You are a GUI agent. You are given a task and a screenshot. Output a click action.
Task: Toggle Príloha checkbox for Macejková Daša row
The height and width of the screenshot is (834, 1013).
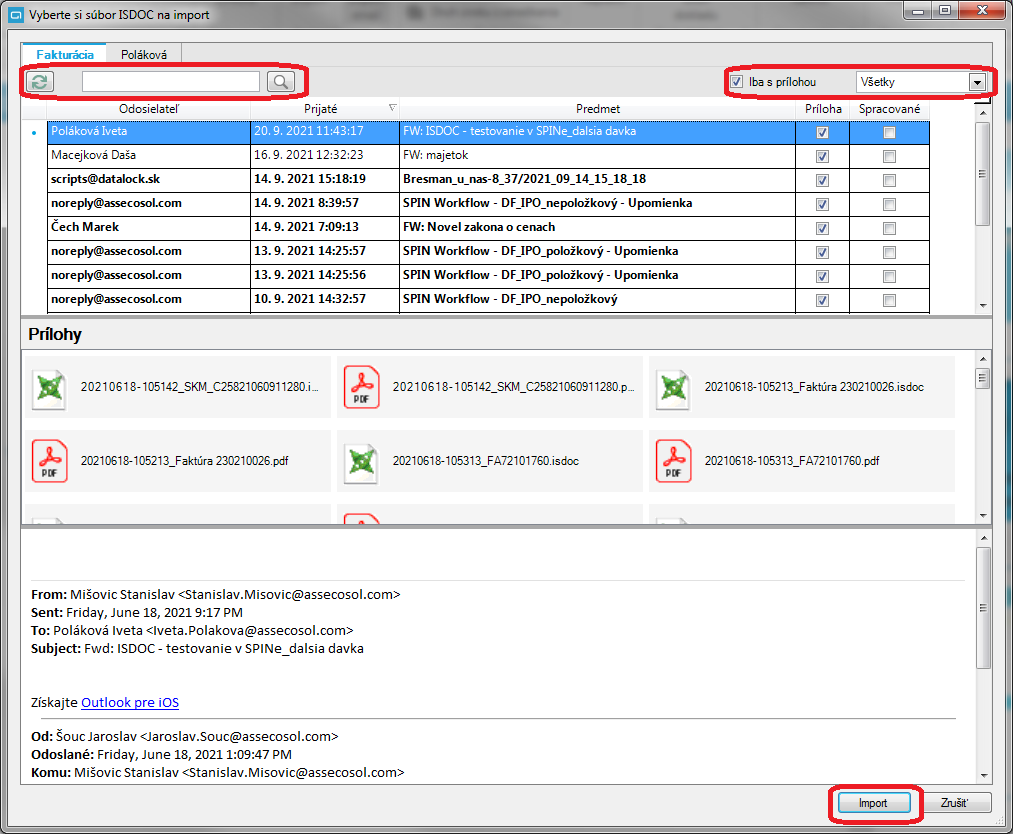point(822,156)
